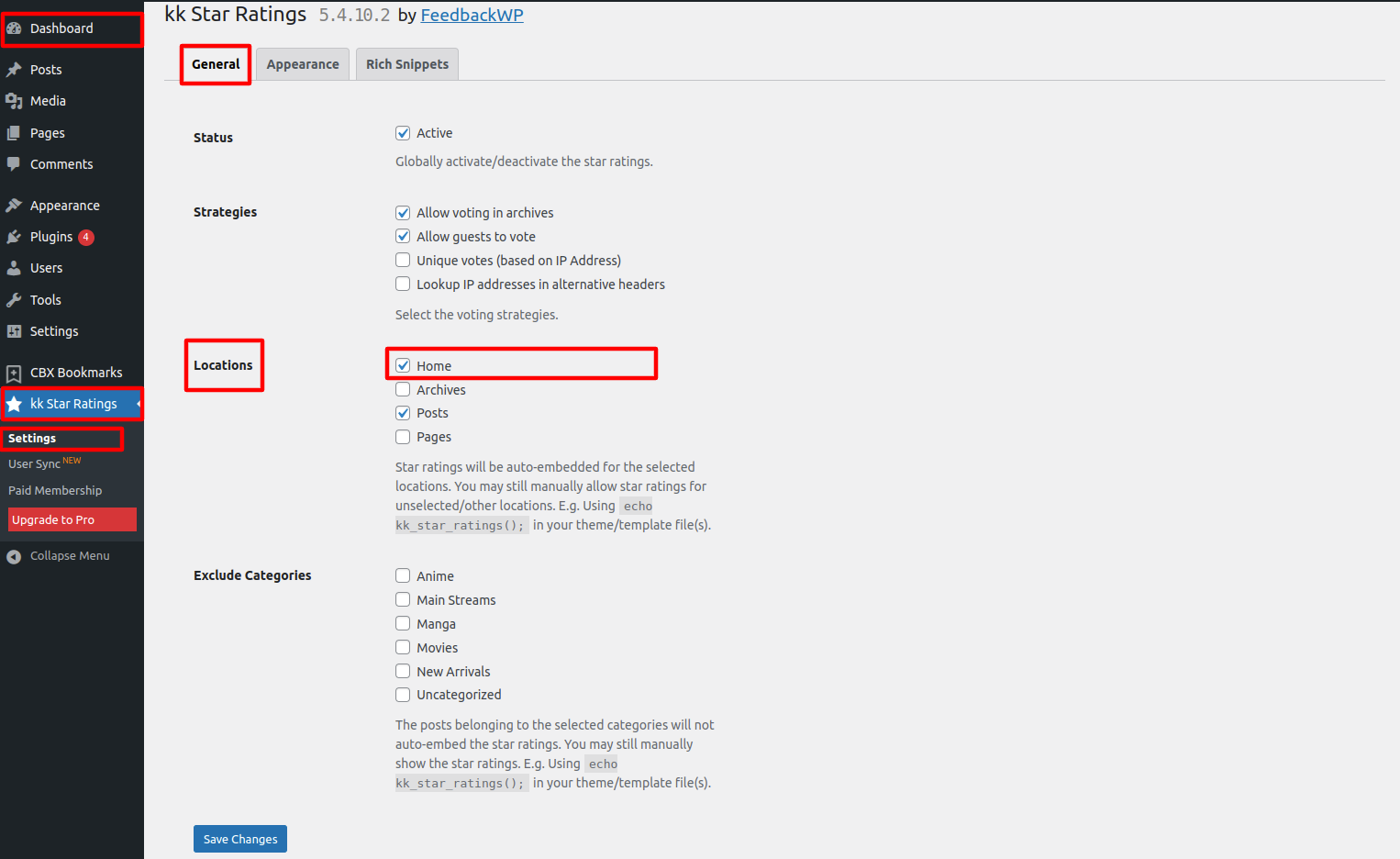Image resolution: width=1400 pixels, height=859 pixels.
Task: Uncheck the Active status checkbox
Action: 403,133
